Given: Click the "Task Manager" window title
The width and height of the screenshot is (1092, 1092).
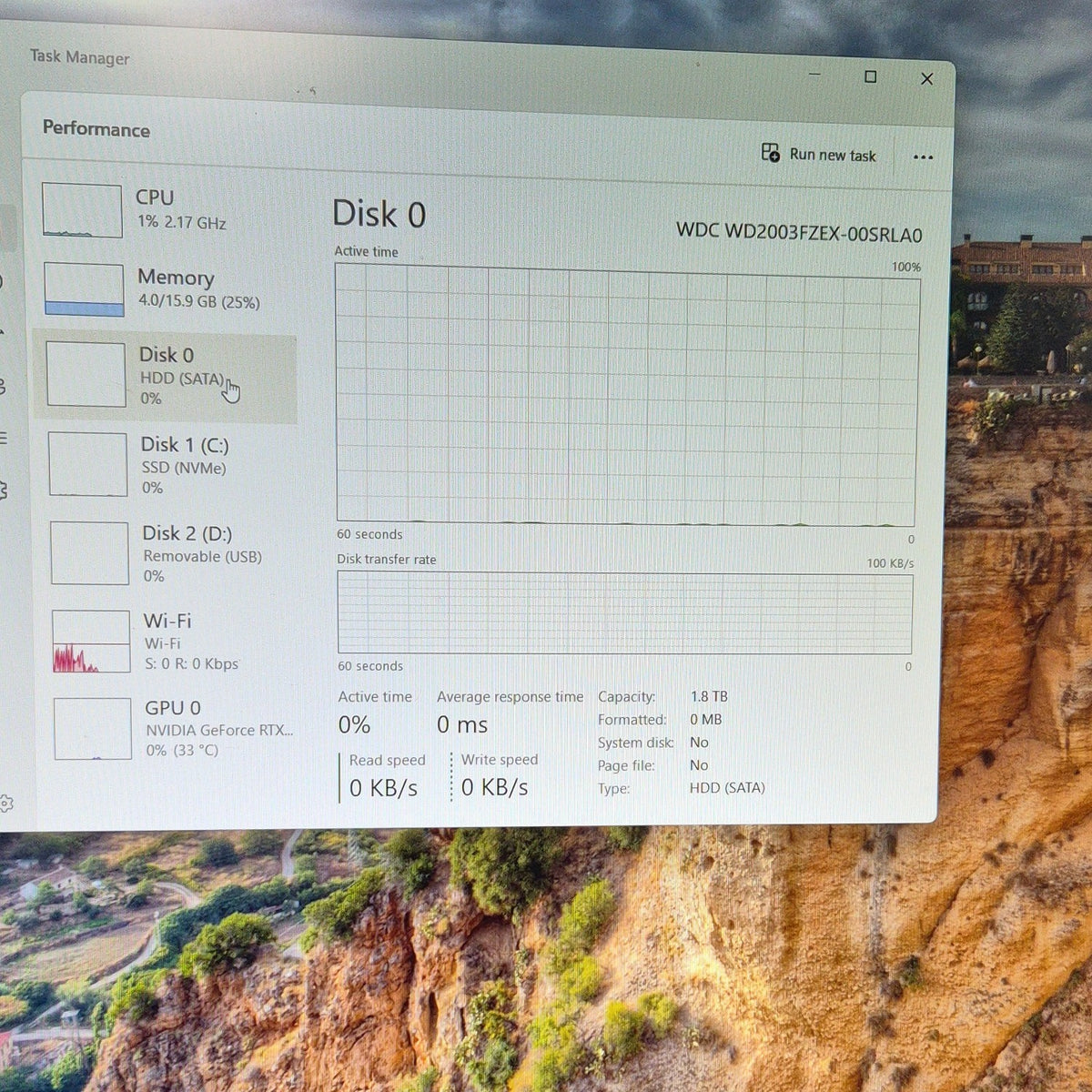Looking at the screenshot, I should click(x=80, y=57).
